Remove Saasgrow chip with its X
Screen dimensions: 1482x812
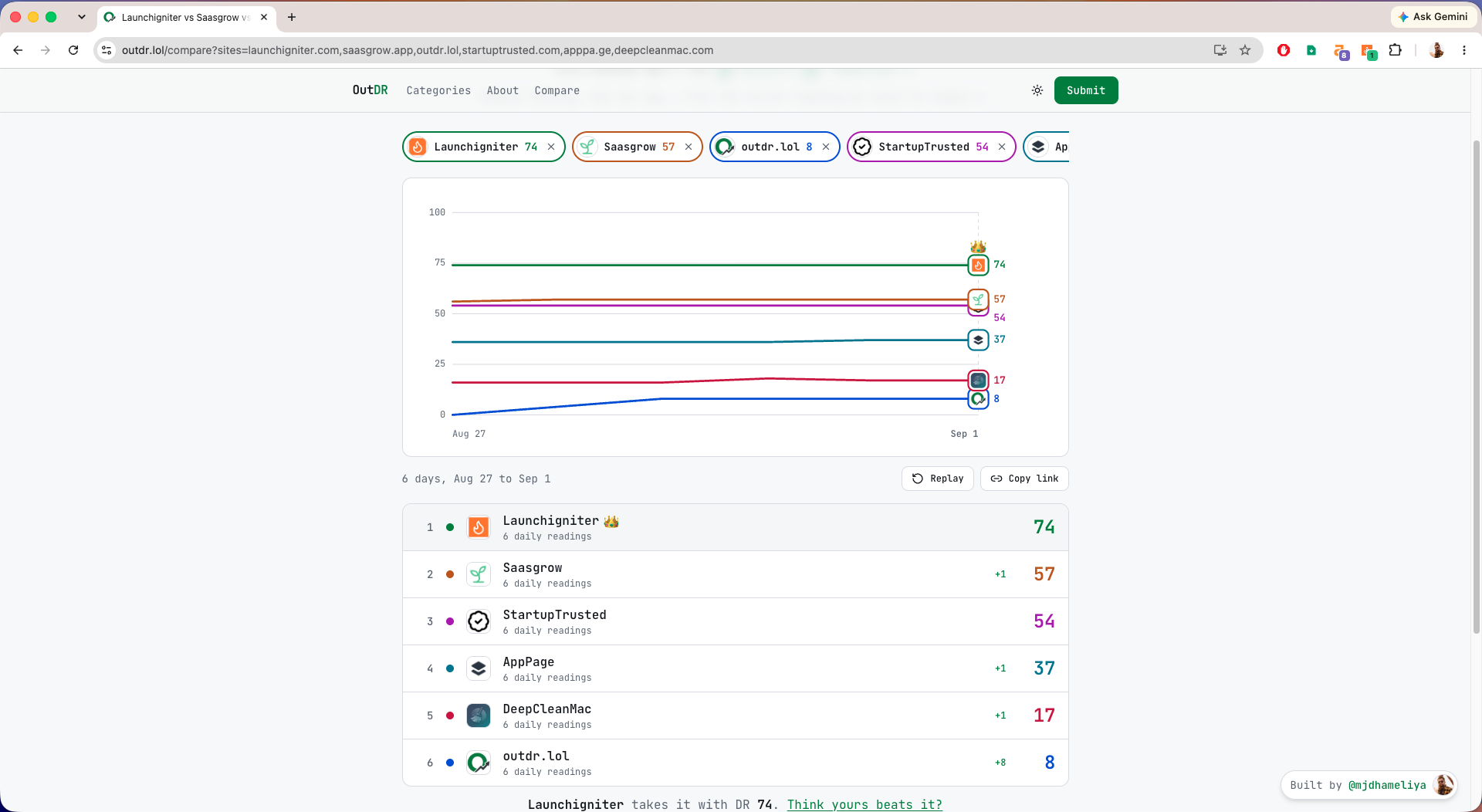tap(689, 147)
